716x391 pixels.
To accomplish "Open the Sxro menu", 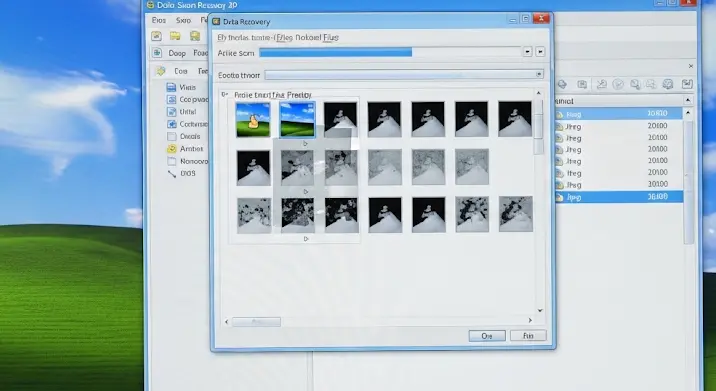I will click(x=183, y=20).
